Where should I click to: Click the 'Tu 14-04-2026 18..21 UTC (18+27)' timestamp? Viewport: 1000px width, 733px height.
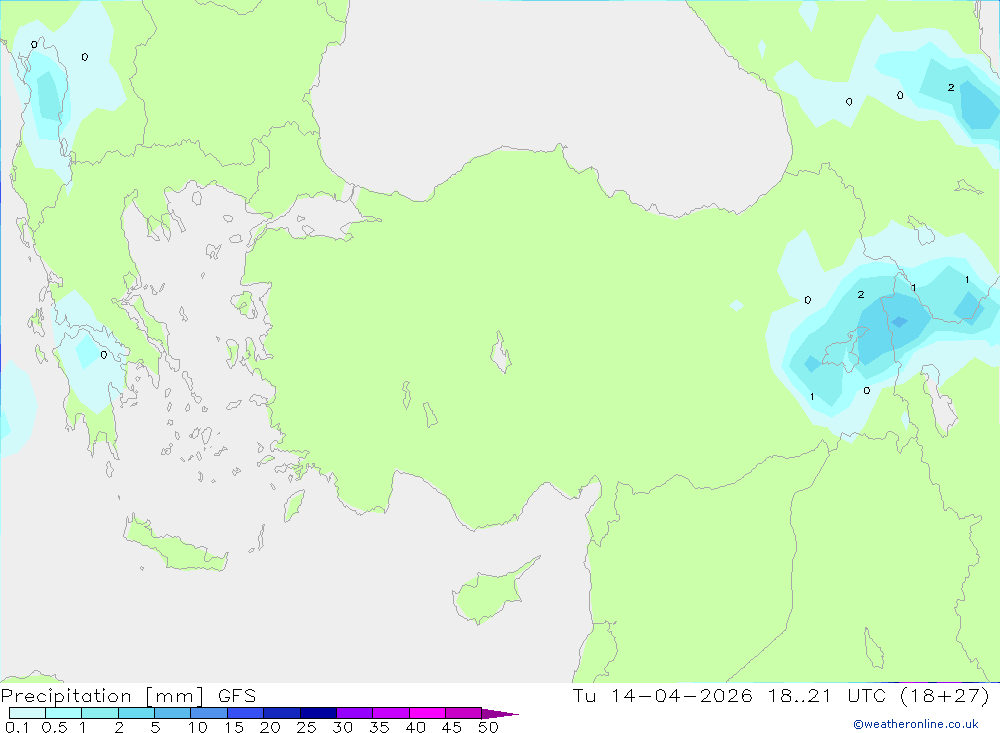[x=781, y=696]
